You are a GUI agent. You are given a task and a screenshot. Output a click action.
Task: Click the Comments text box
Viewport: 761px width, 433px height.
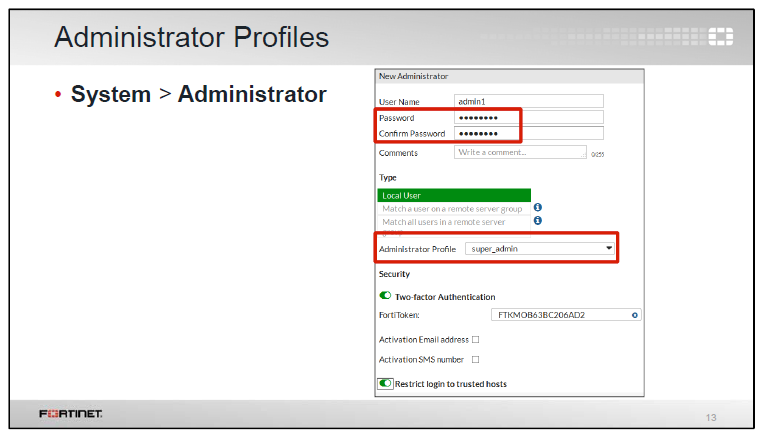519,152
